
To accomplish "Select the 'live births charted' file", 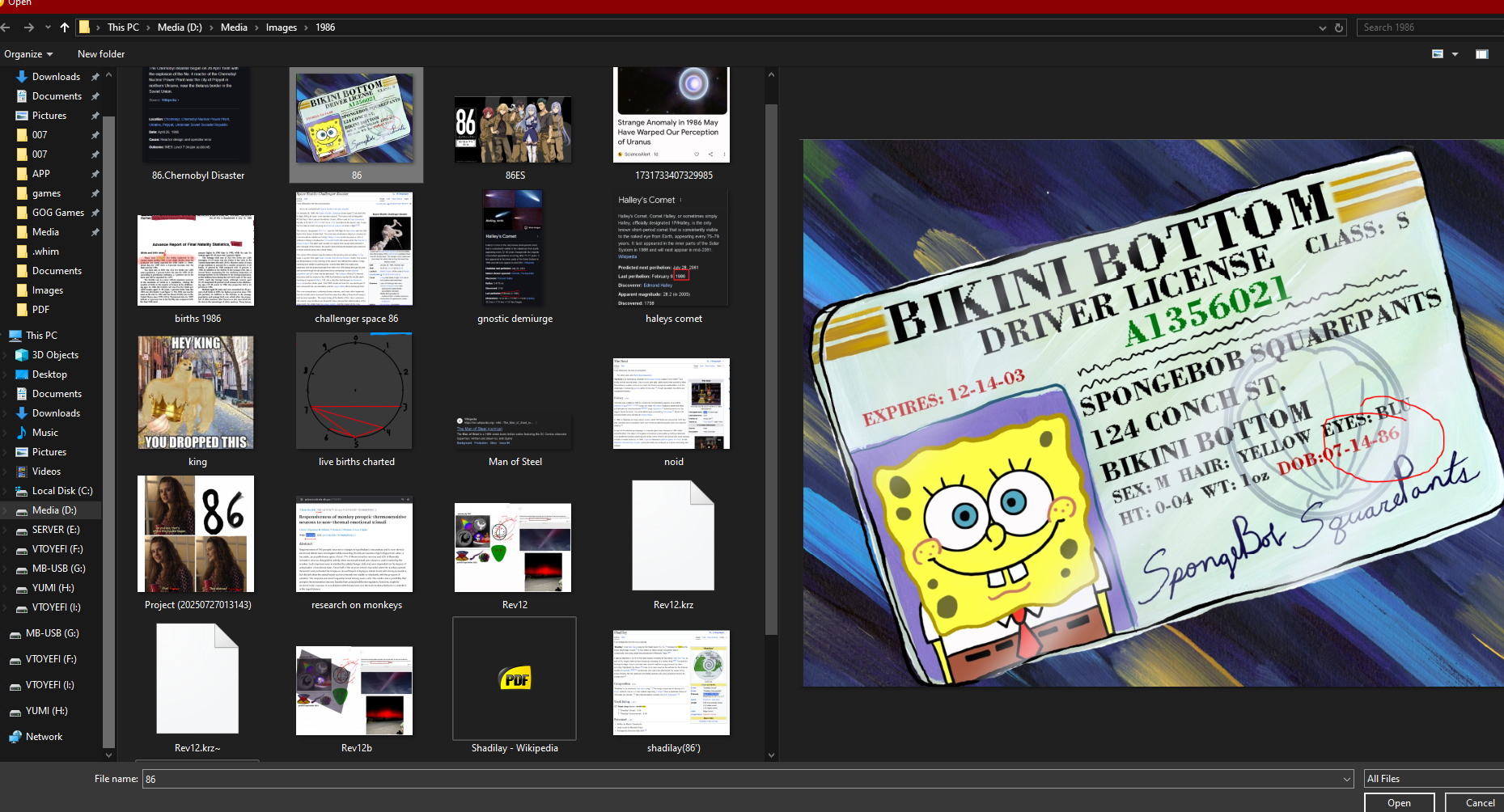I will pyautogui.click(x=357, y=401).
